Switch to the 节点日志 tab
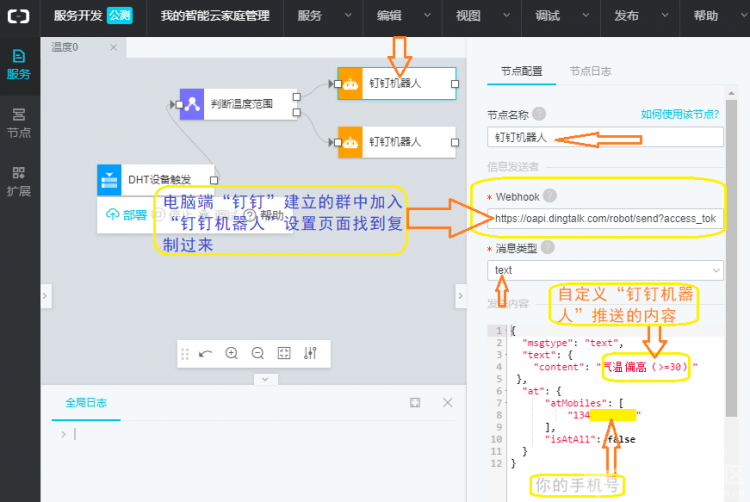The image size is (750, 502). pos(590,71)
